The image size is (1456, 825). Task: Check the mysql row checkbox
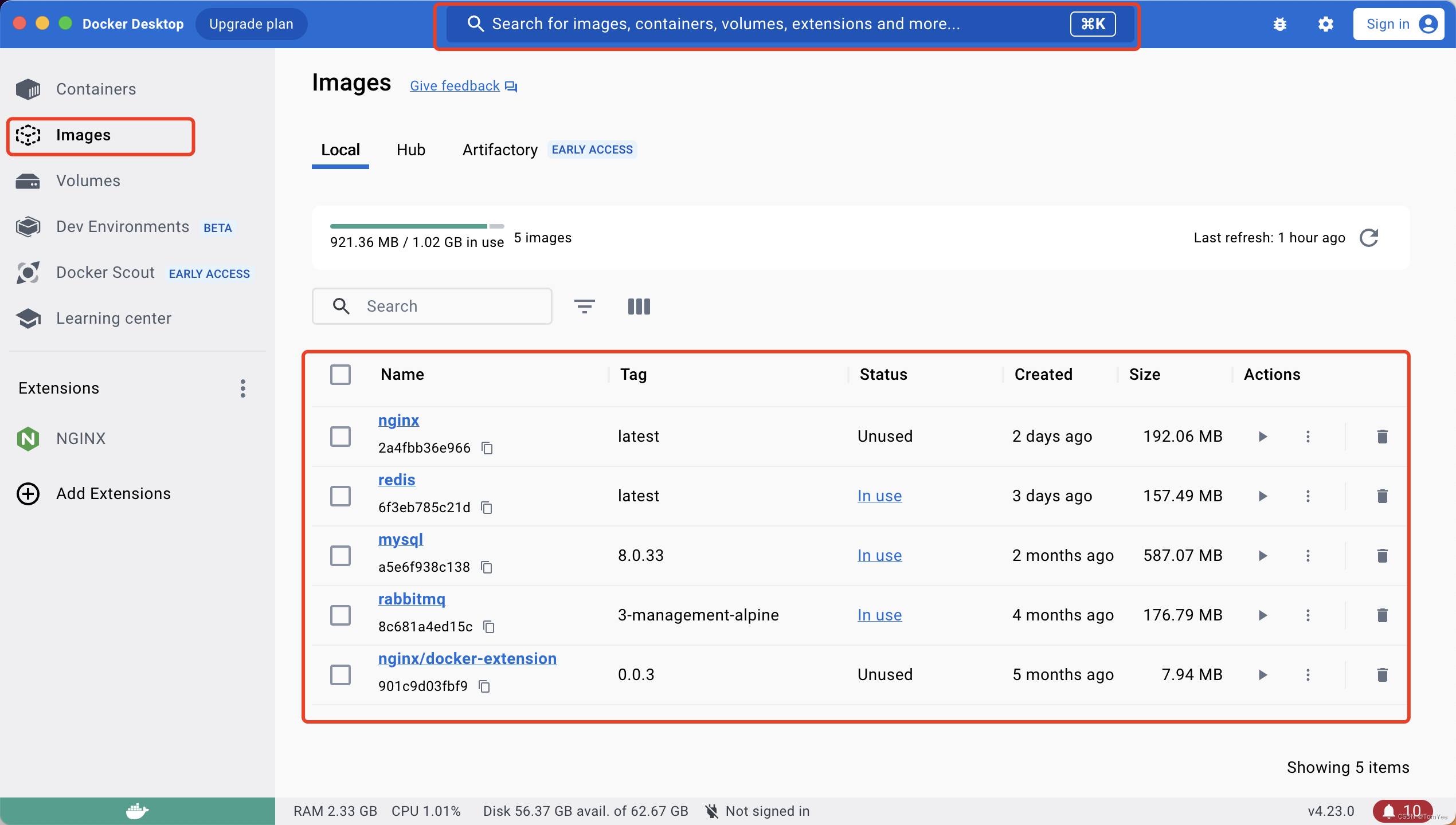(340, 556)
